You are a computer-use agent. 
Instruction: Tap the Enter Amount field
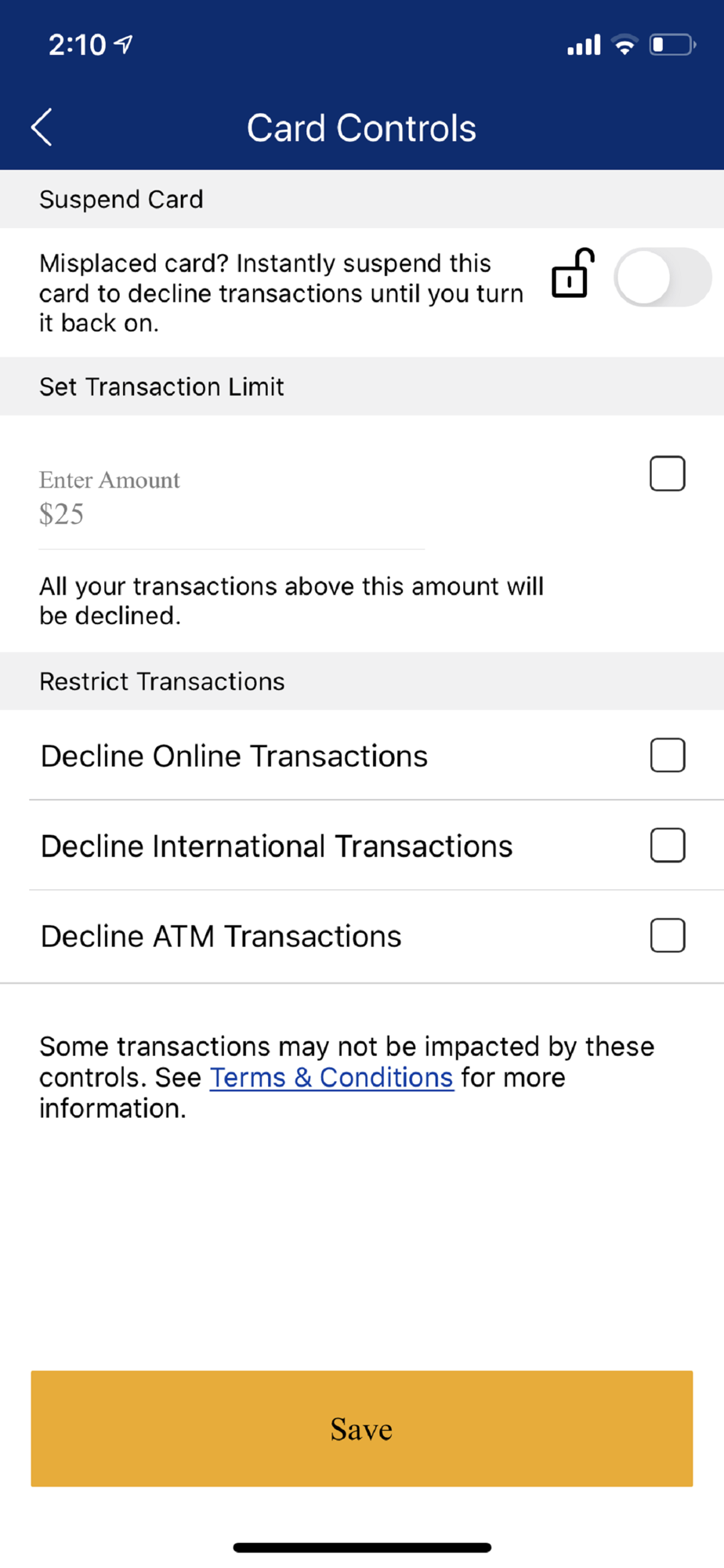(232, 499)
